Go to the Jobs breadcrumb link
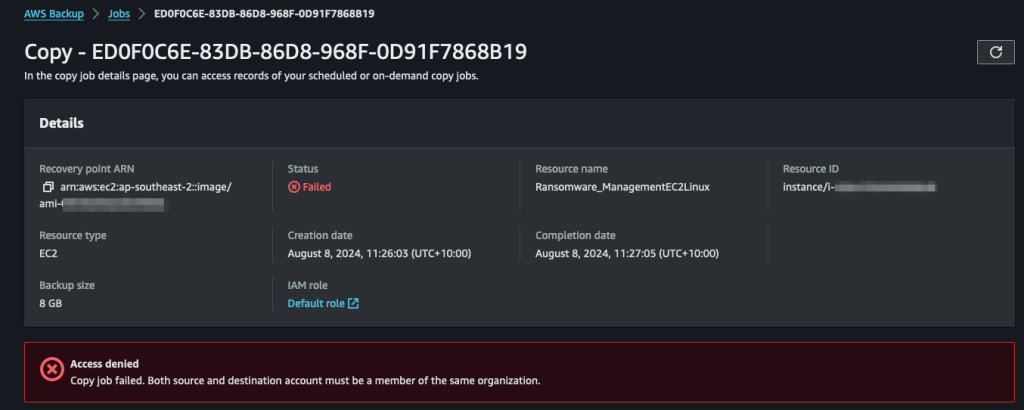Screen dimensions: 1024x410 point(119,14)
